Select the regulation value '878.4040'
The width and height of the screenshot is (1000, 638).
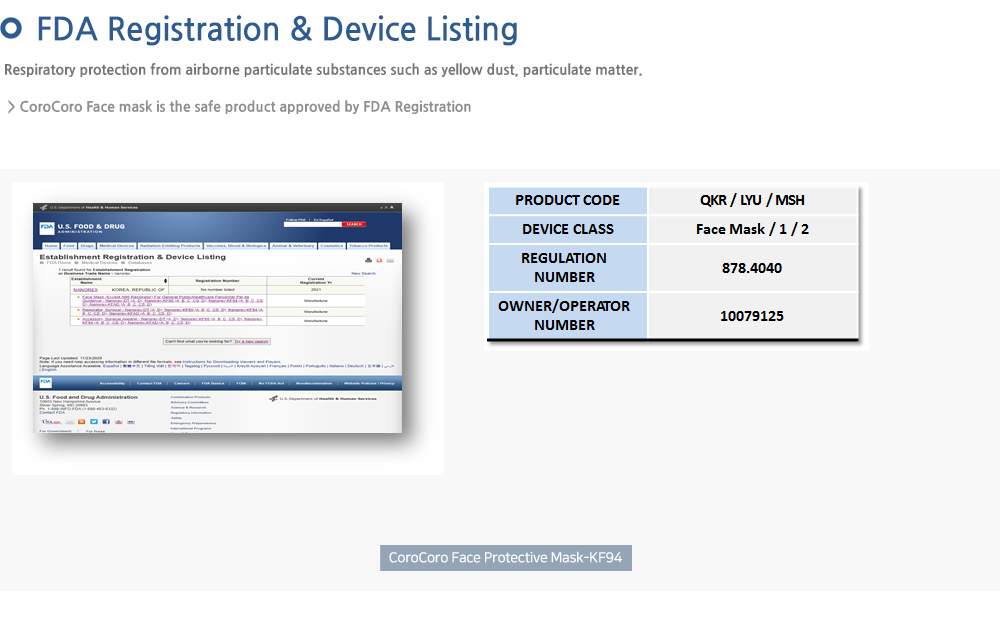click(x=753, y=268)
